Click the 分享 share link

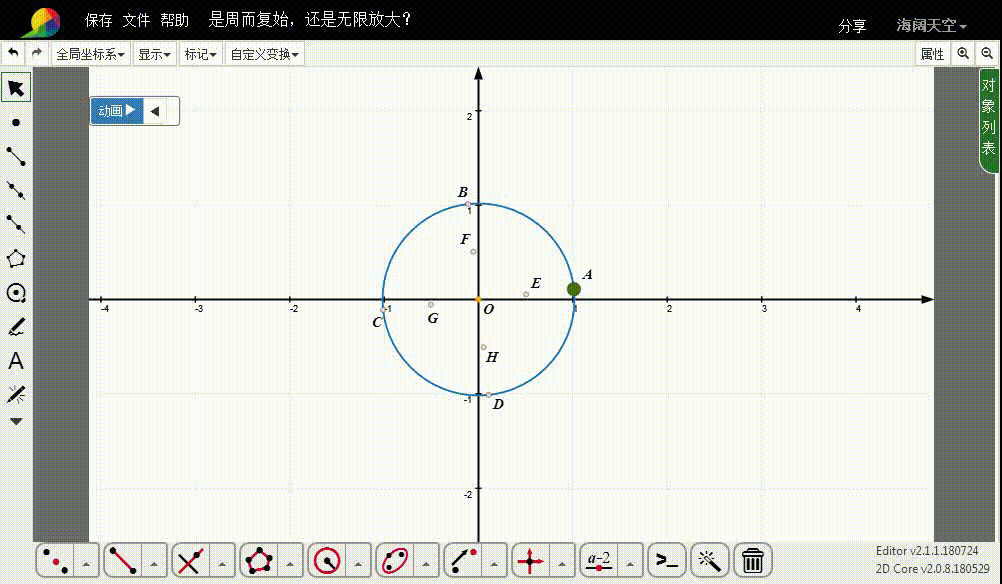tap(852, 26)
